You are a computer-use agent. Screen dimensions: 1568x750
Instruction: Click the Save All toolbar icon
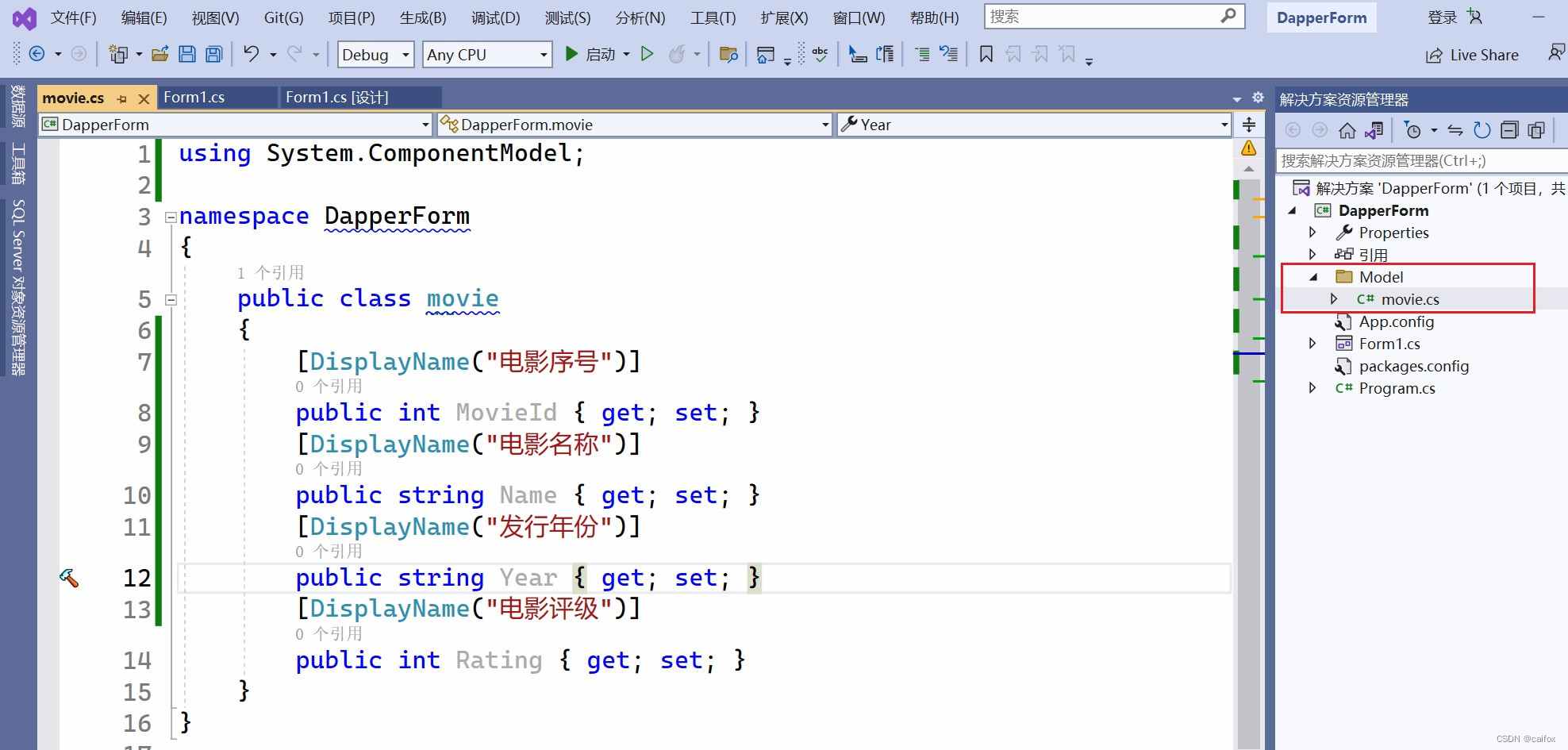click(213, 54)
